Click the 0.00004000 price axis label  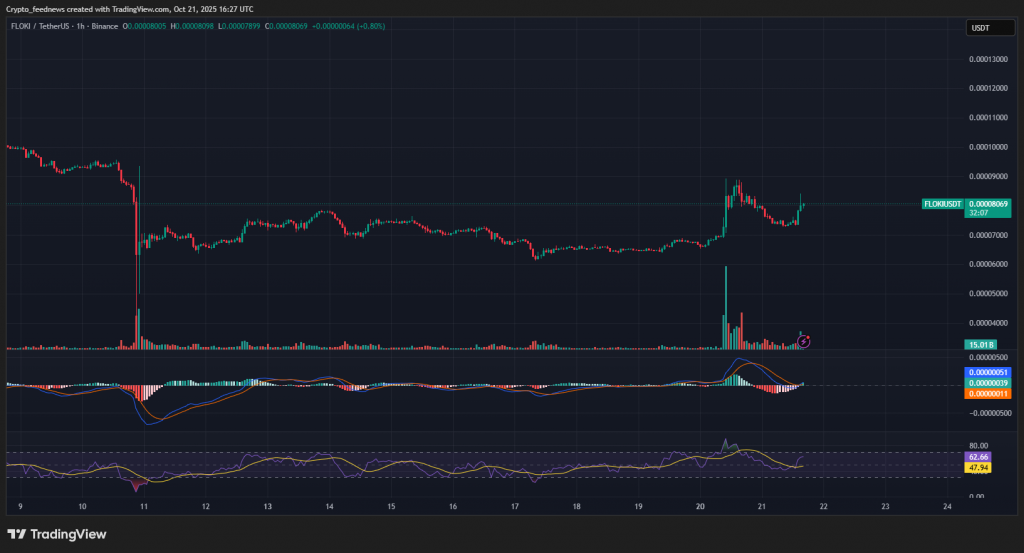[988, 323]
